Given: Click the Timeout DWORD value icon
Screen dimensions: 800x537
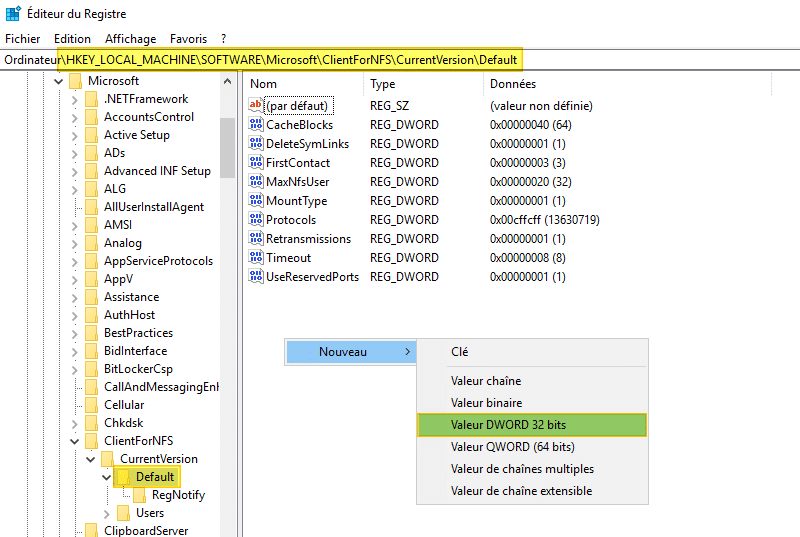Looking at the screenshot, I should pos(256,258).
